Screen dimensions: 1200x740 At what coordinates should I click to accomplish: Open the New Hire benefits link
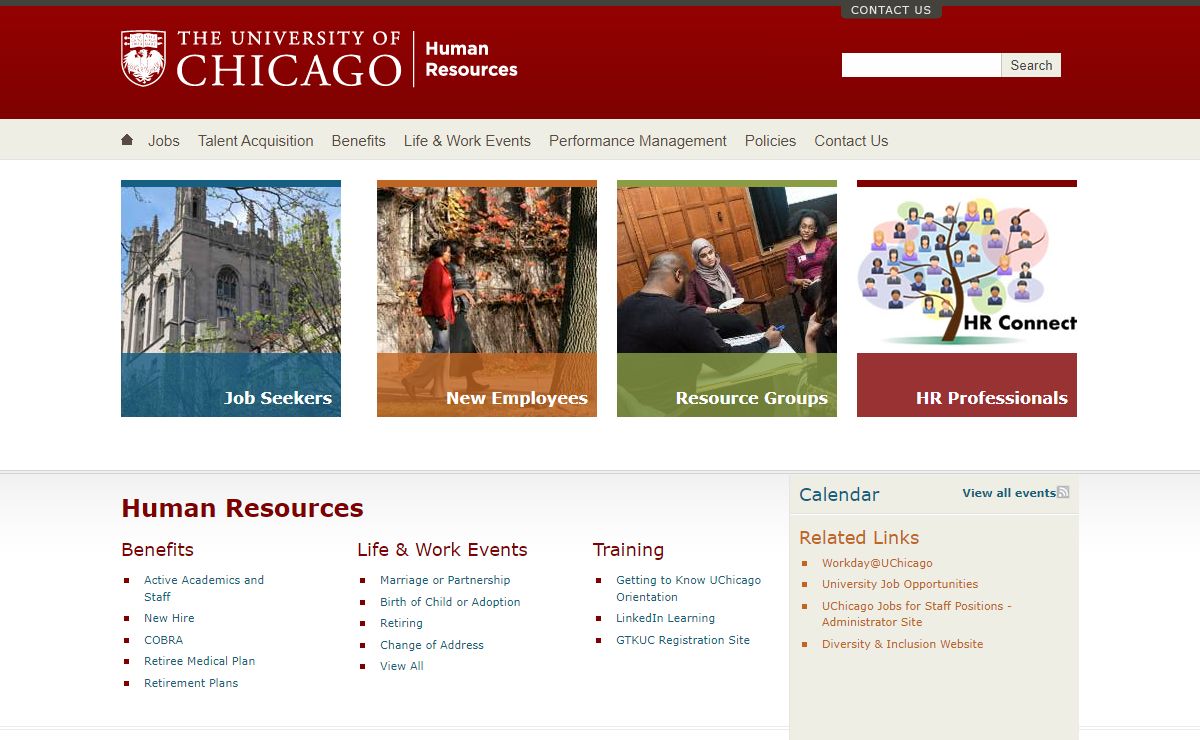coord(169,618)
